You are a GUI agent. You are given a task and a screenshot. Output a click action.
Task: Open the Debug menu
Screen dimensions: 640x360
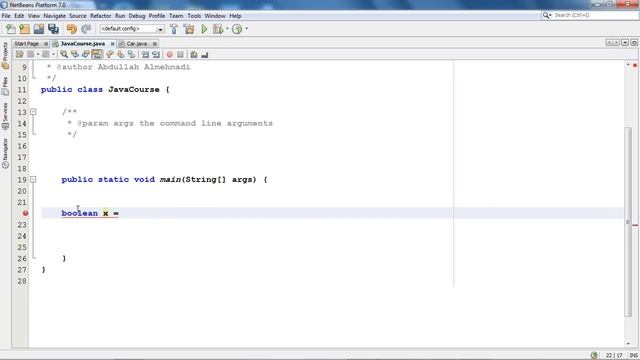[137, 16]
